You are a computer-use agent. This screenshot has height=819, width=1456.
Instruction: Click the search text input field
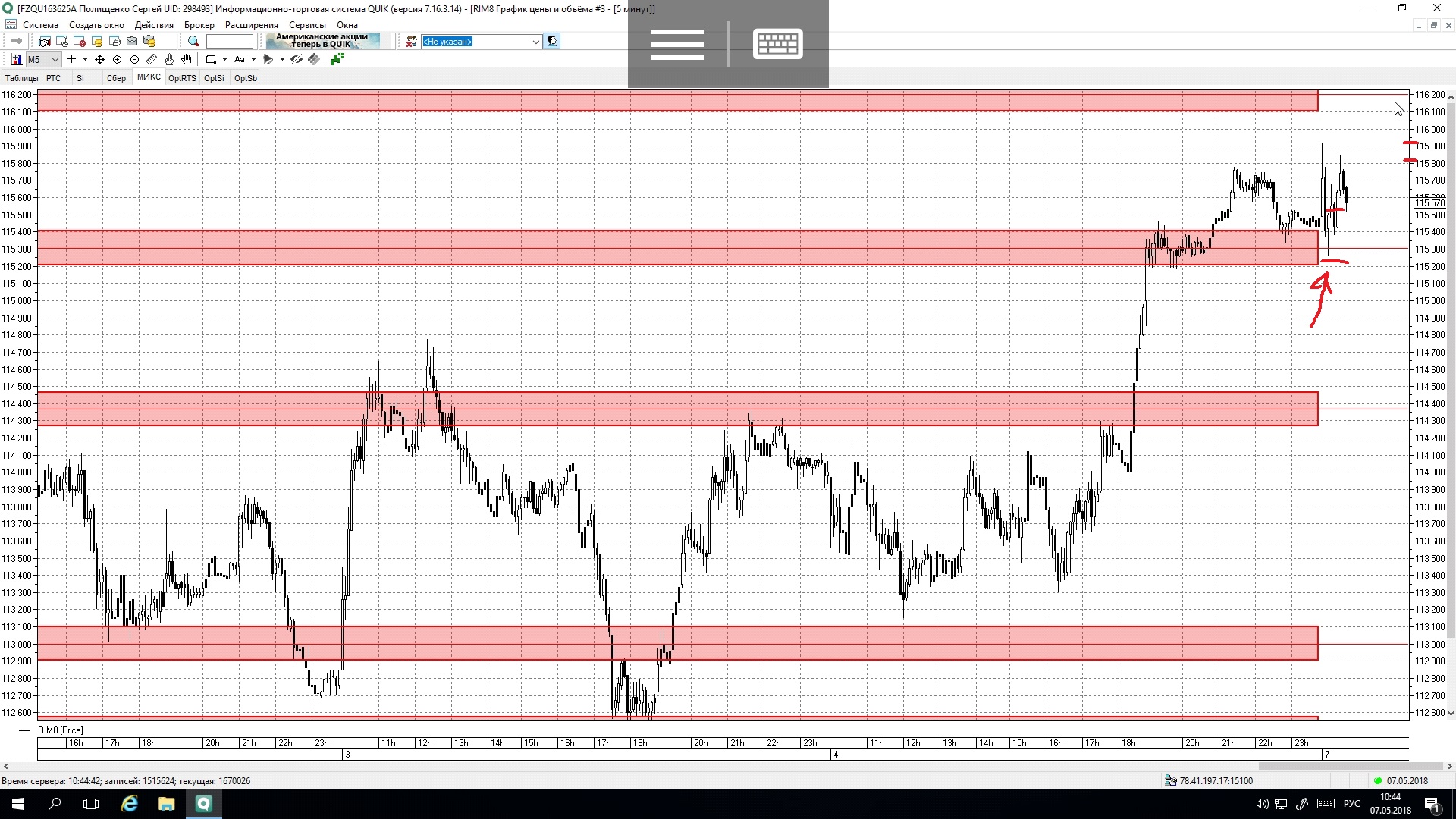point(229,42)
